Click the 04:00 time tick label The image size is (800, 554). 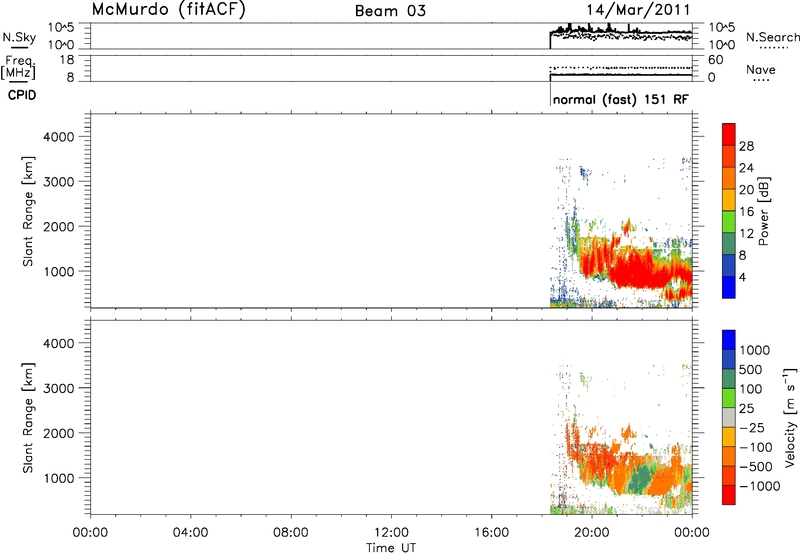190,533
